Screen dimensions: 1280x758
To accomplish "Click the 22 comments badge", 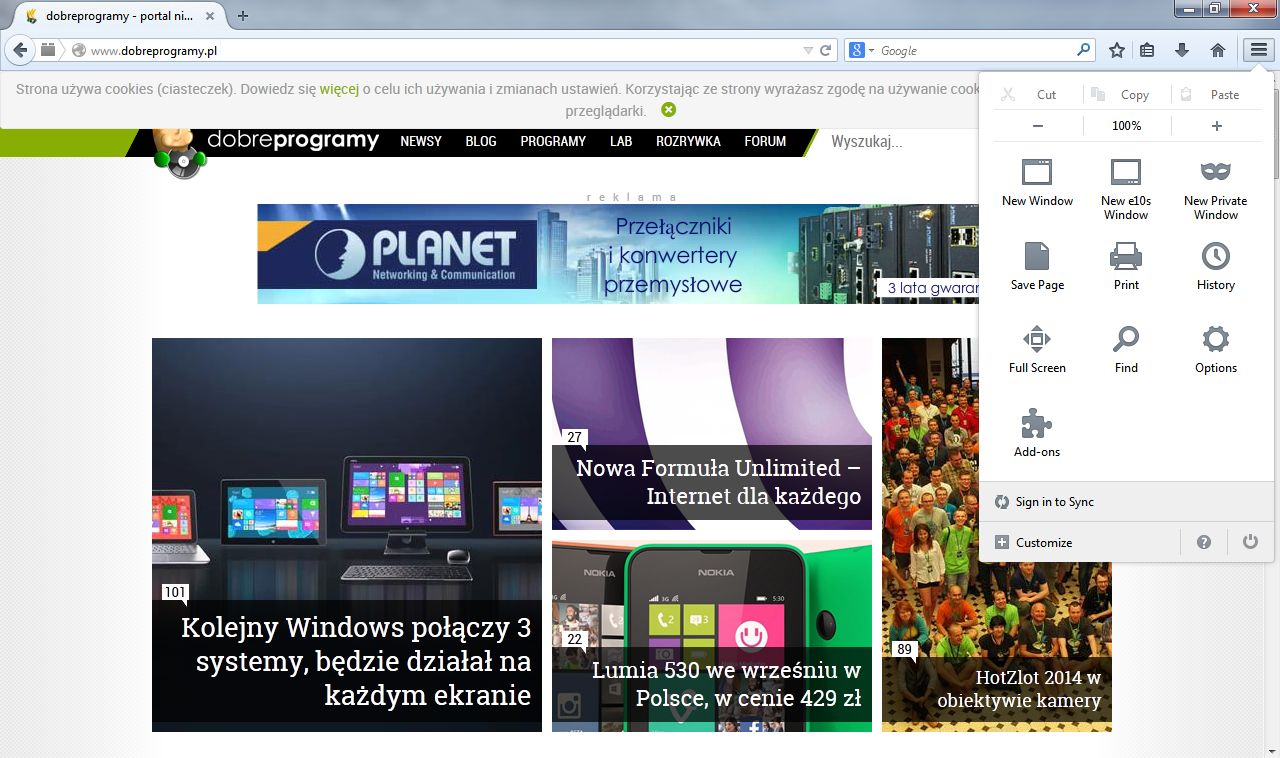I will (574, 640).
